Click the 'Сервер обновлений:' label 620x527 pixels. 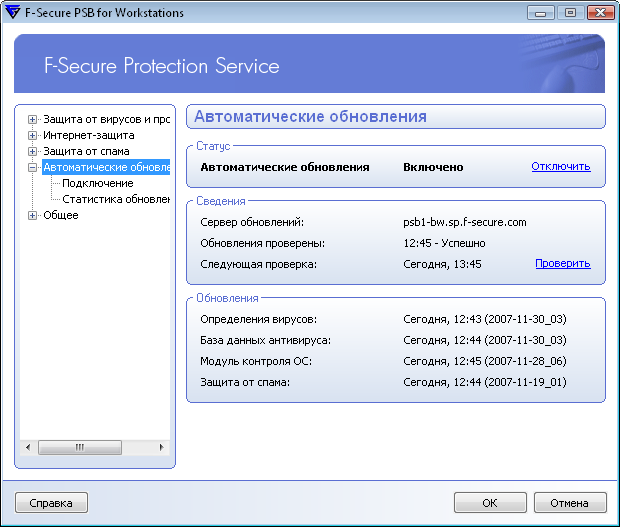[x=252, y=223]
